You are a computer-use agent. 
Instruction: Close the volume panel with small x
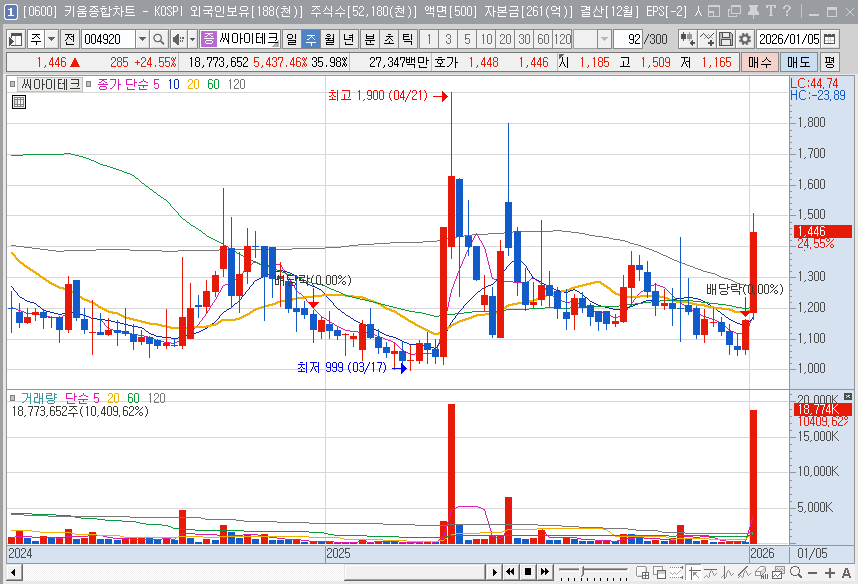(x=848, y=396)
